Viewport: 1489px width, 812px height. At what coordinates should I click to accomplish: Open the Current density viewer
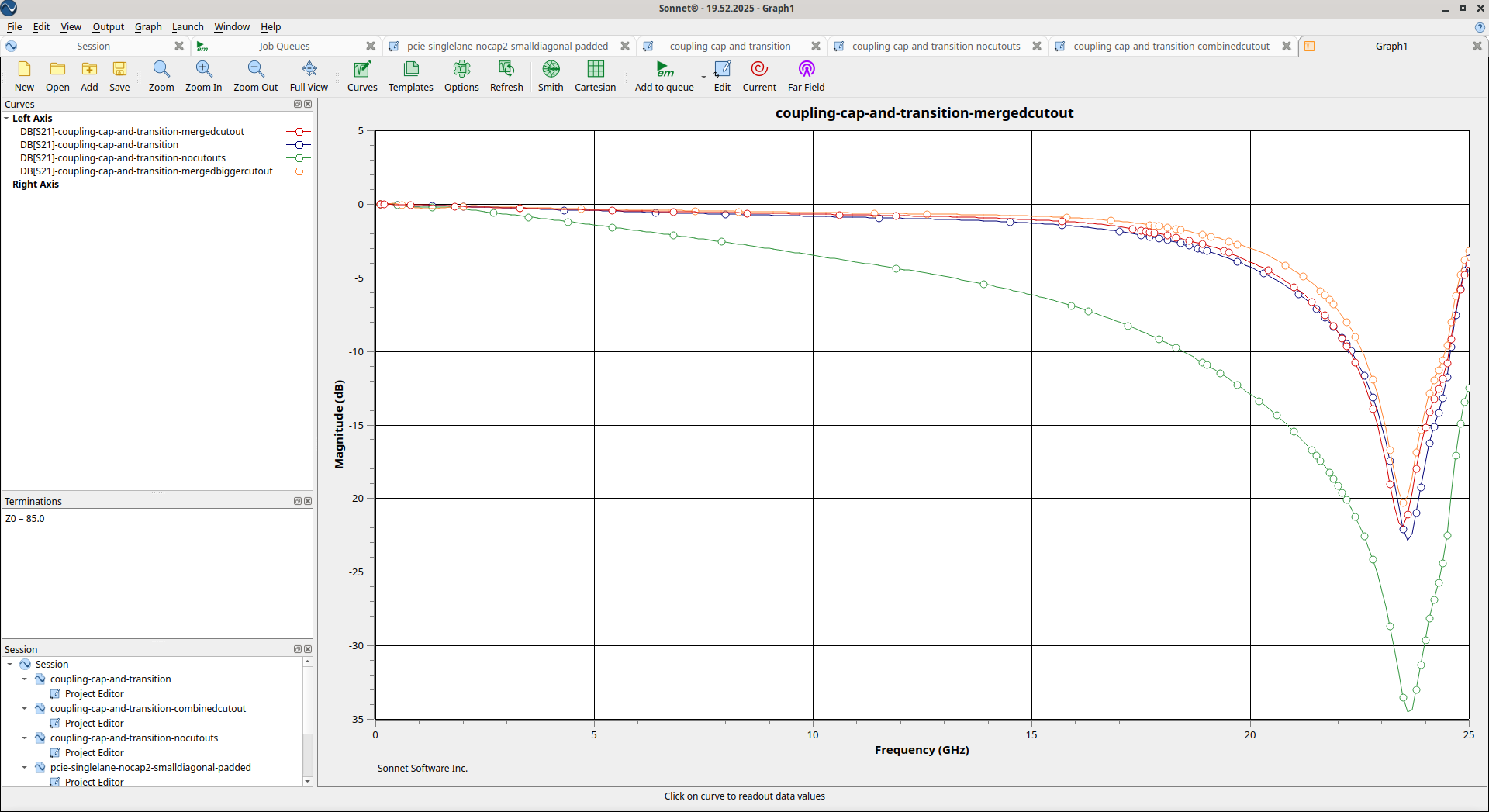(x=758, y=76)
